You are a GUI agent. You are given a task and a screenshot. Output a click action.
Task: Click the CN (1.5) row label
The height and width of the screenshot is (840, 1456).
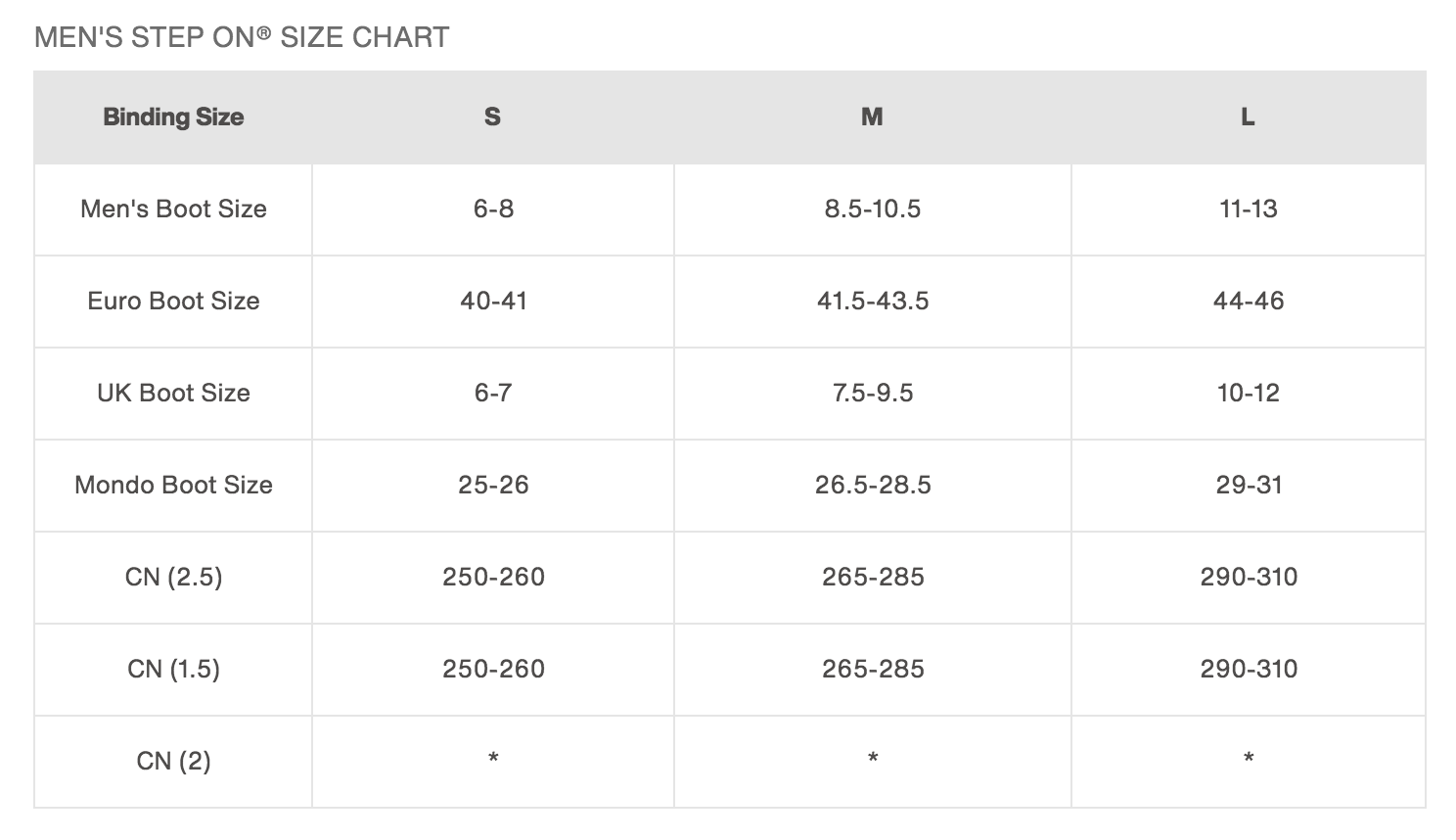click(173, 670)
